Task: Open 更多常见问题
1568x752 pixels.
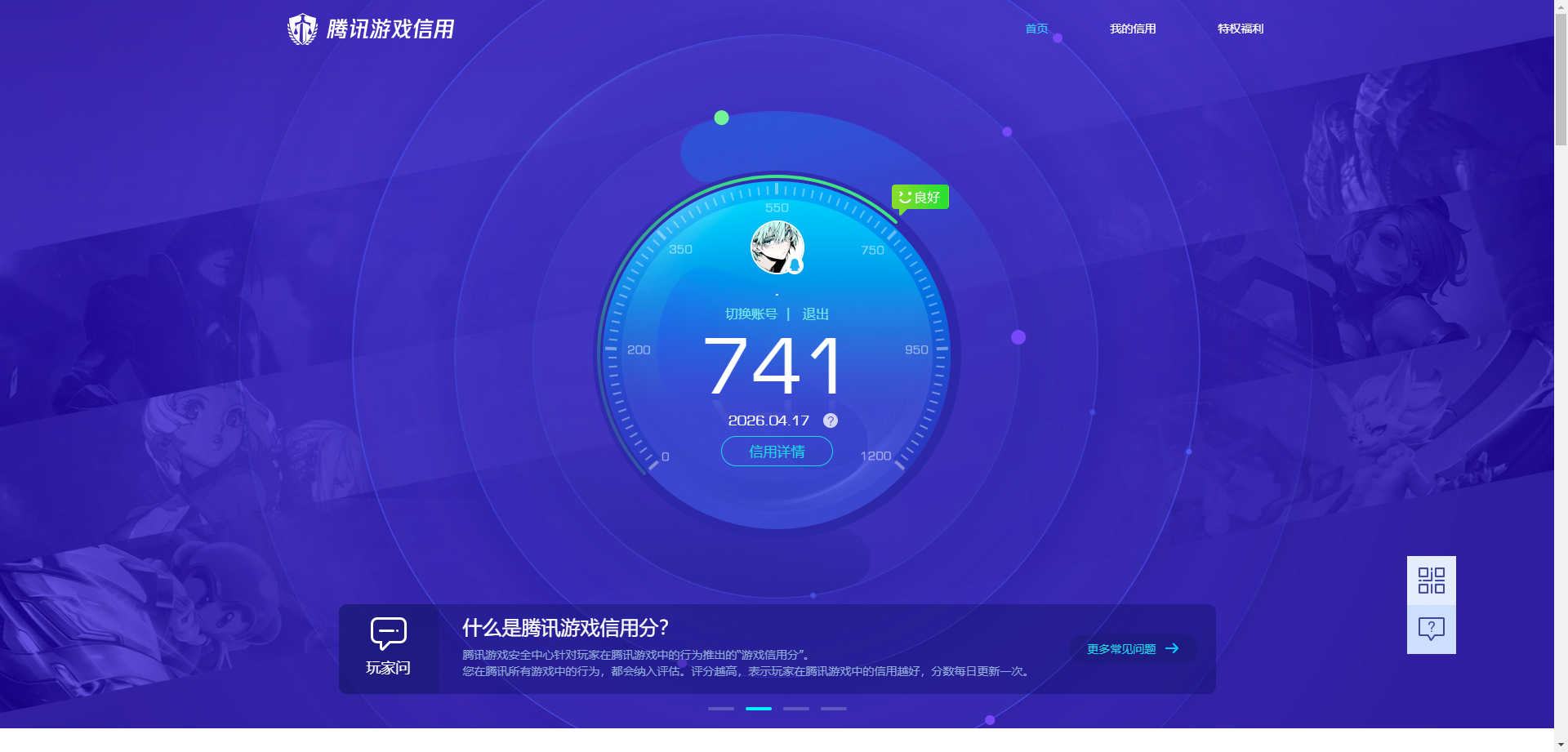Action: tap(1122, 648)
